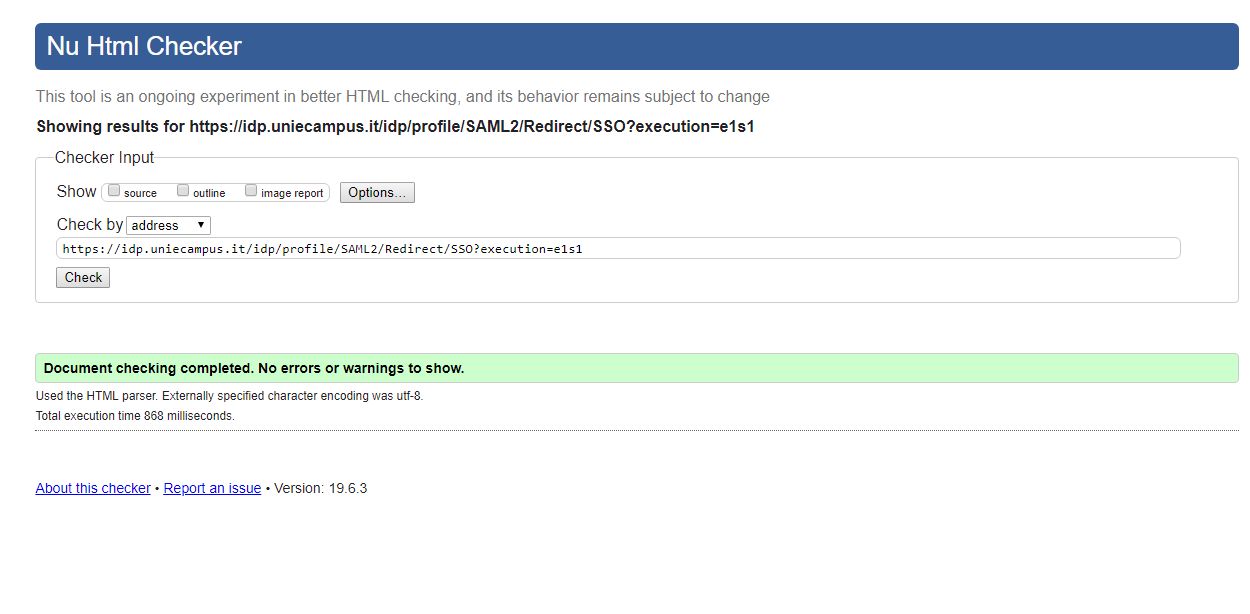Click the Nu Html Checker heading
Viewport: 1250px width, 614px height.
click(144, 46)
